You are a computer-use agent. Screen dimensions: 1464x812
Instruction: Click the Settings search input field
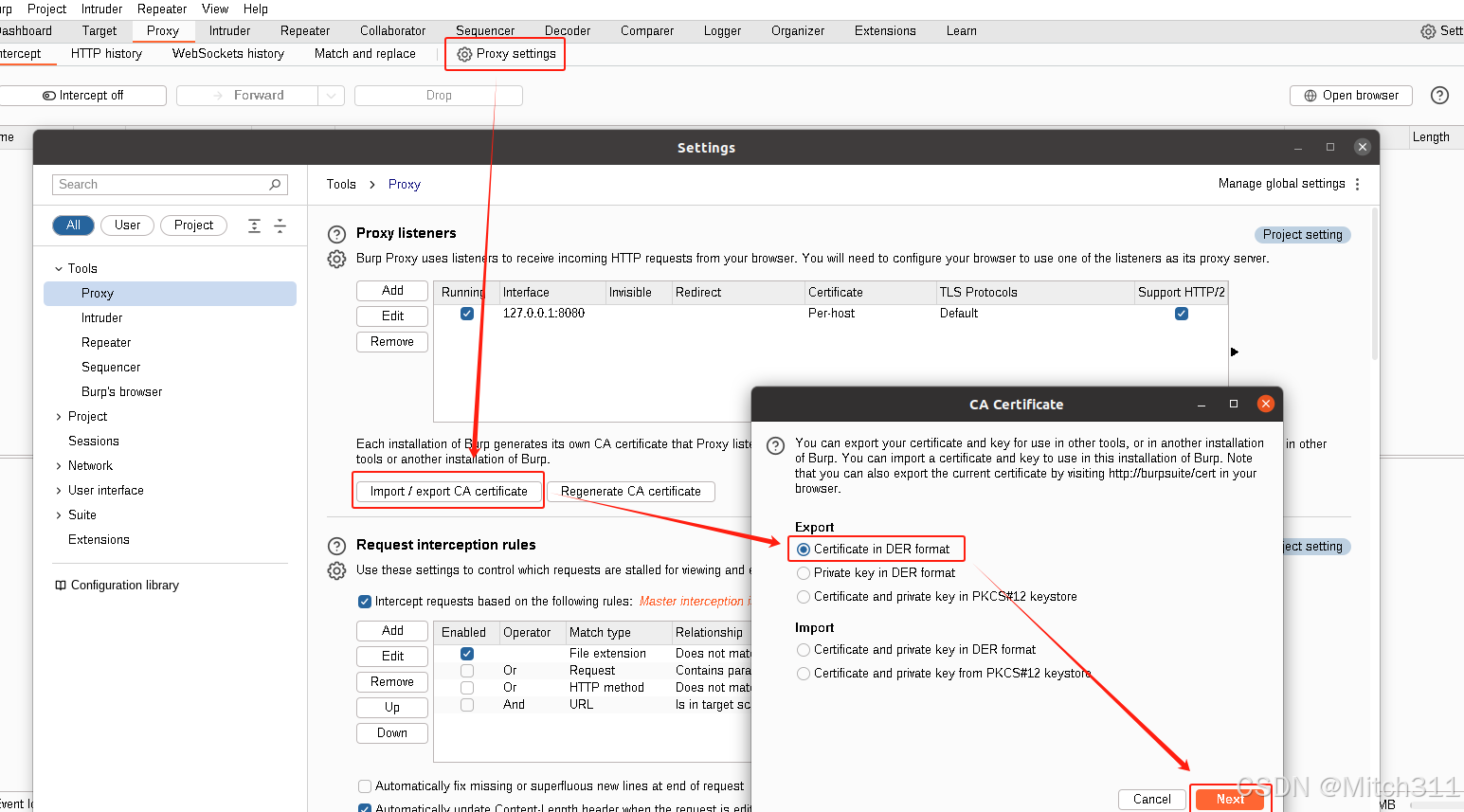170,185
